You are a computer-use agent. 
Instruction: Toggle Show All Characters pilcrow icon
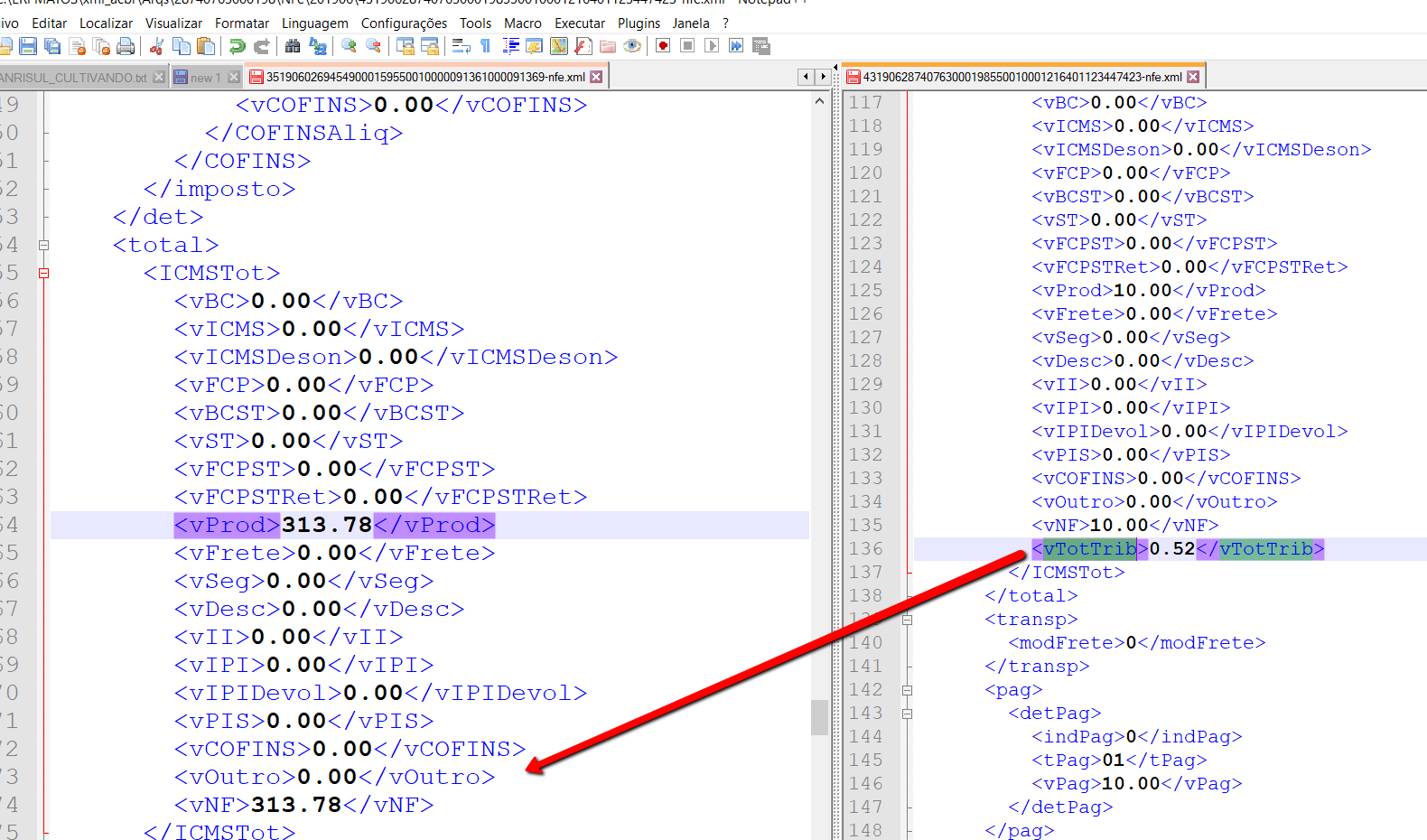coord(485,46)
